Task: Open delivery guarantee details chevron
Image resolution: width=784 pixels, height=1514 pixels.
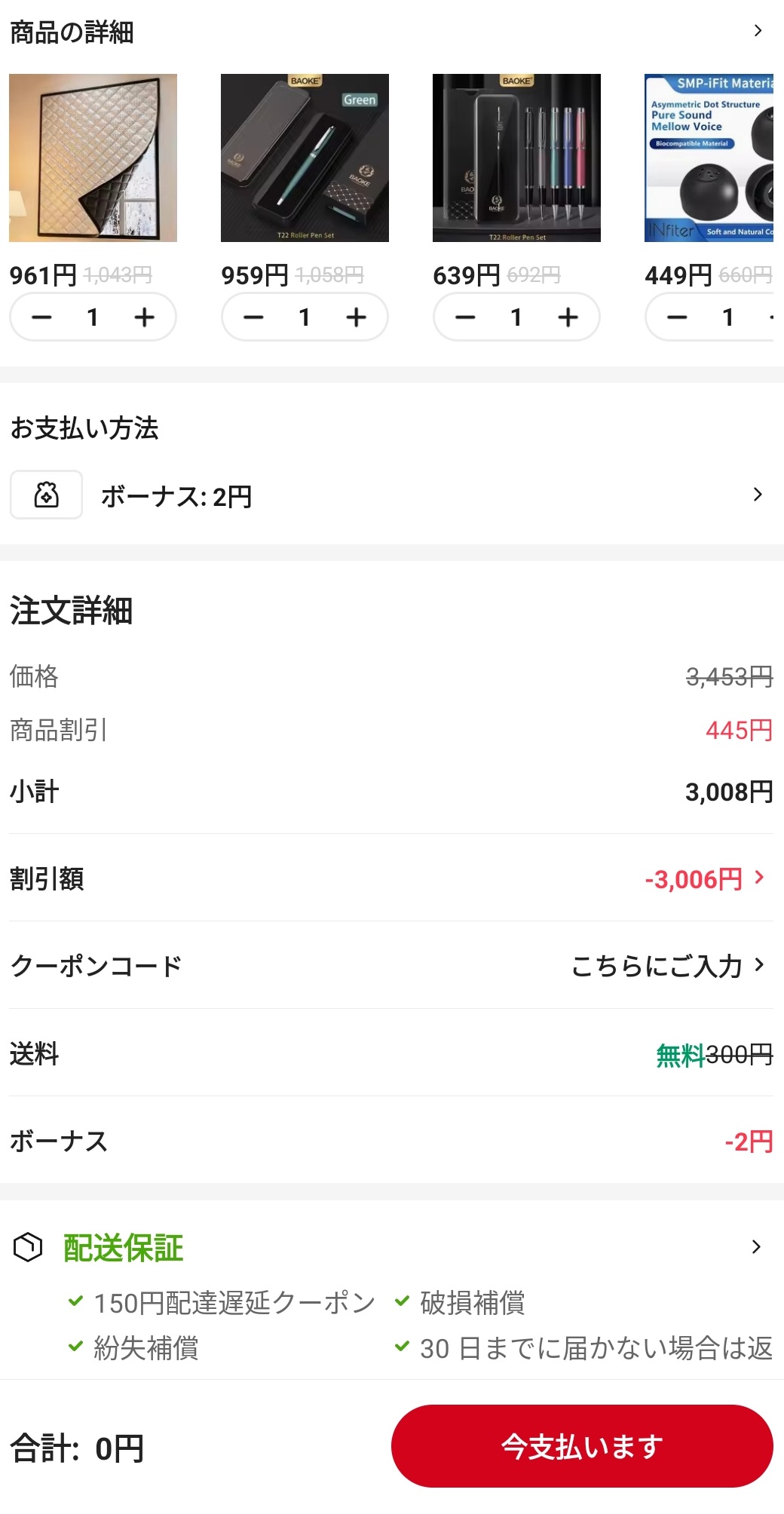Action: coord(756,1247)
